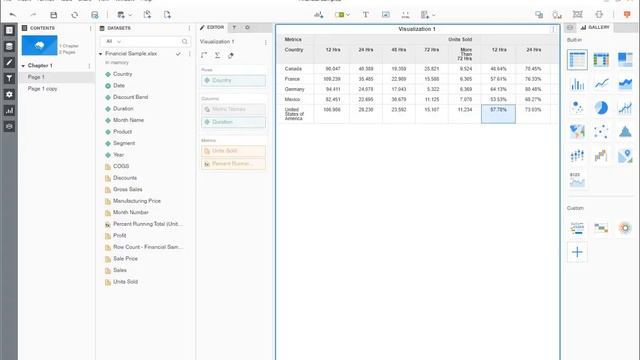Open the Datasets panel from the left sidebar
The image size is (640, 360).
[x=9, y=46]
